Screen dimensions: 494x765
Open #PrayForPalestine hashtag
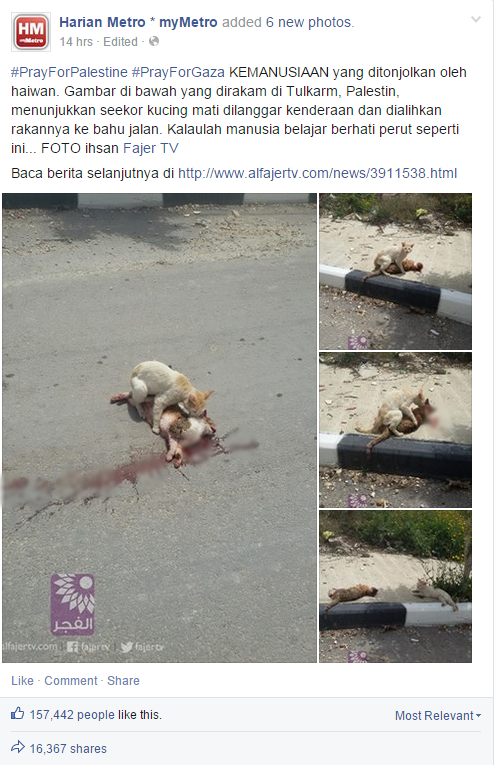pos(69,72)
